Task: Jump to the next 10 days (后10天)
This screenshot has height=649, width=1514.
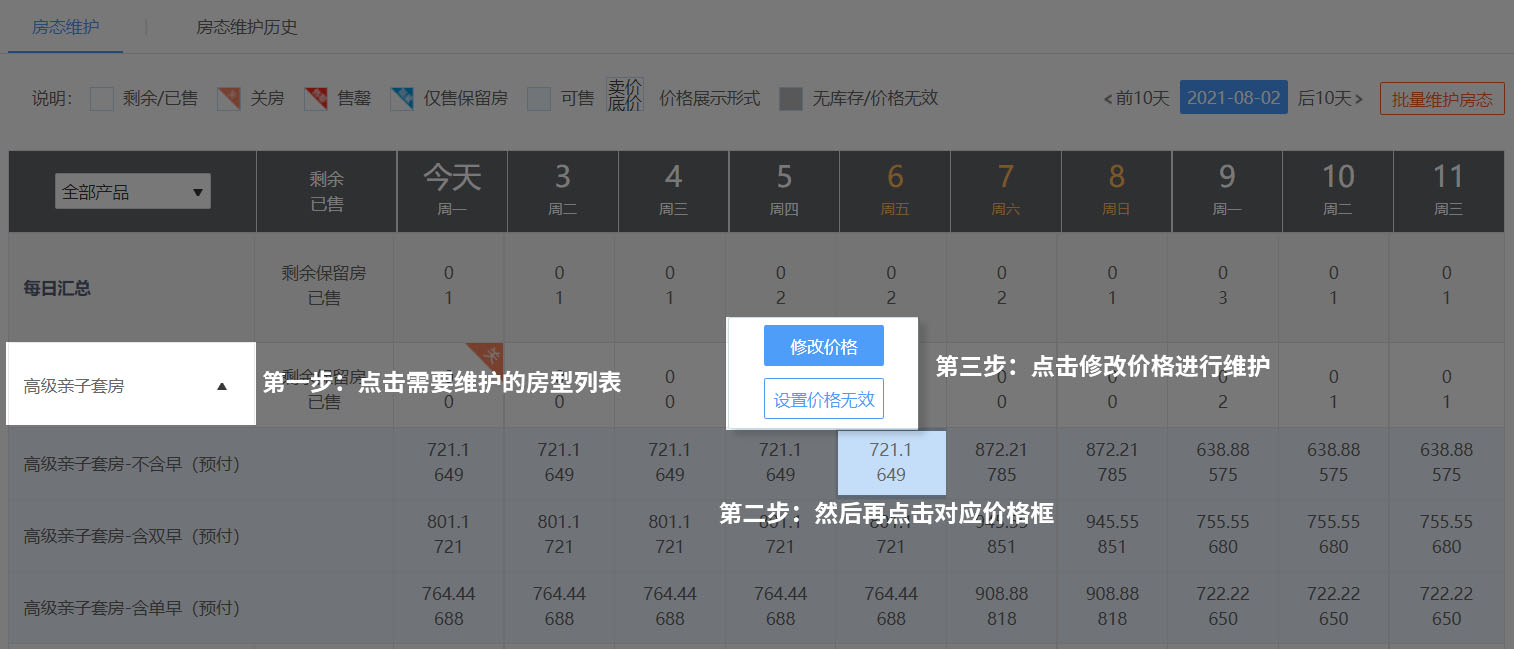Action: click(x=1330, y=98)
